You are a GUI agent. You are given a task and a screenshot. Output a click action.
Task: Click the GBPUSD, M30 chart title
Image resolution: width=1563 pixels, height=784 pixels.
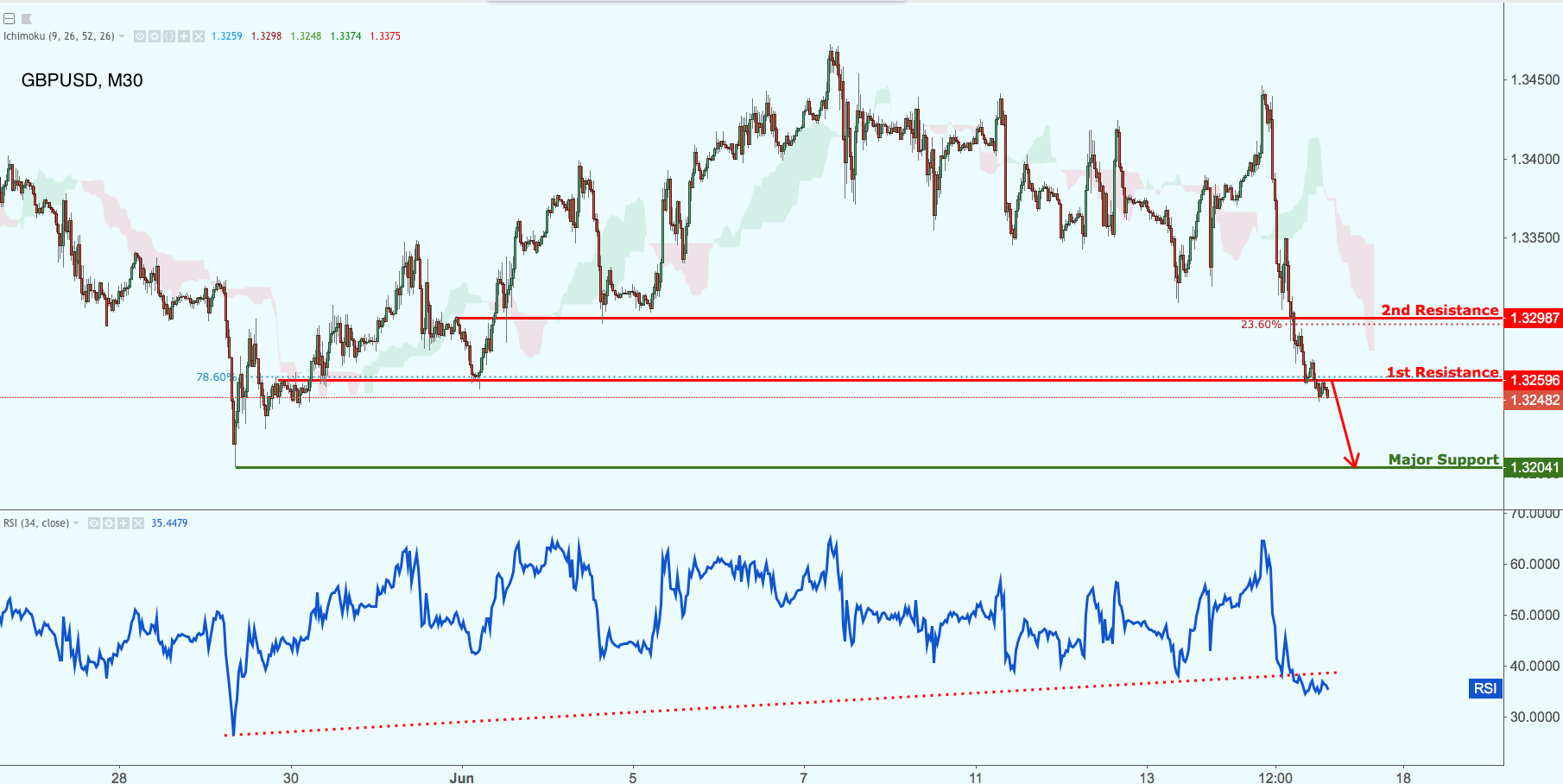tap(82, 80)
